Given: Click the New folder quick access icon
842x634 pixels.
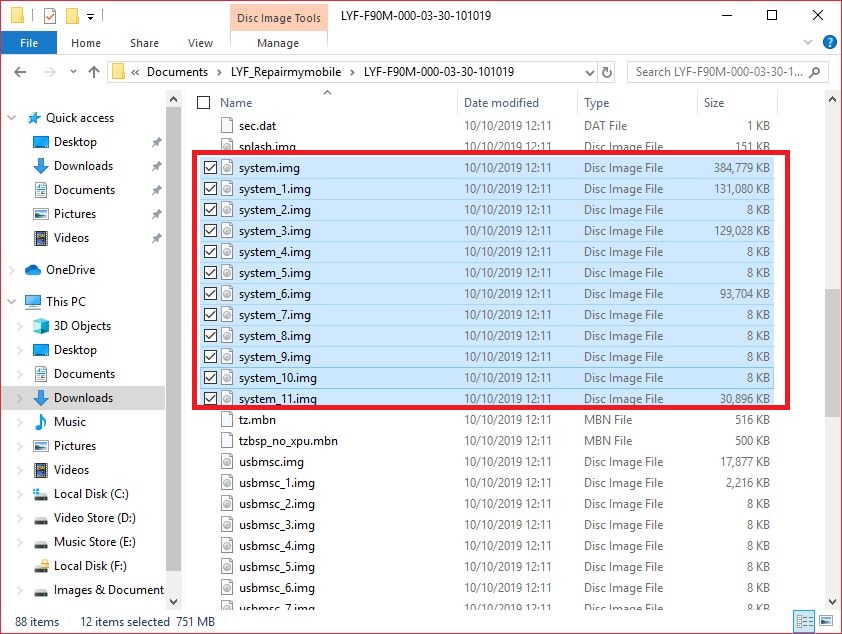Looking at the screenshot, I should pos(72,16).
